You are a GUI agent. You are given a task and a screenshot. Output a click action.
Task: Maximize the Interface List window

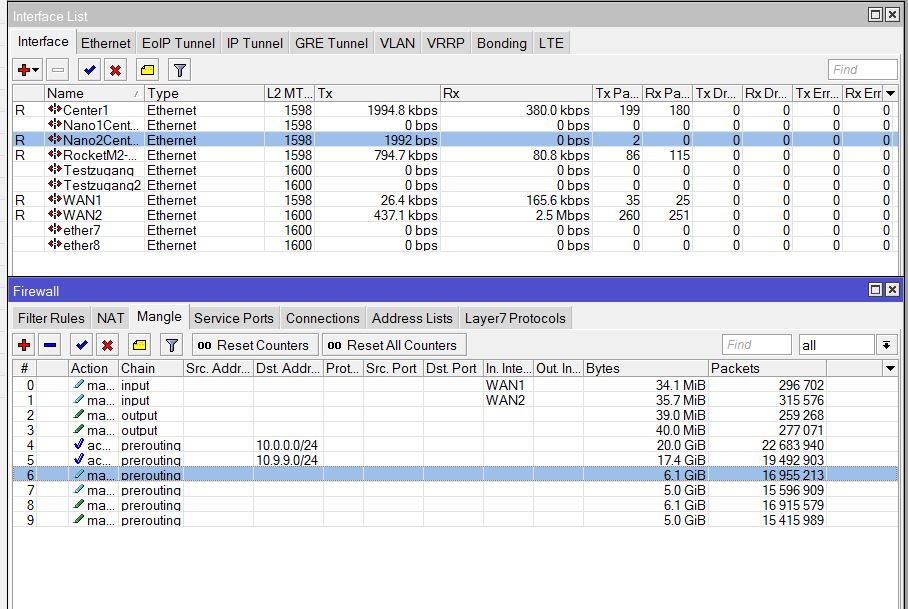click(x=876, y=14)
